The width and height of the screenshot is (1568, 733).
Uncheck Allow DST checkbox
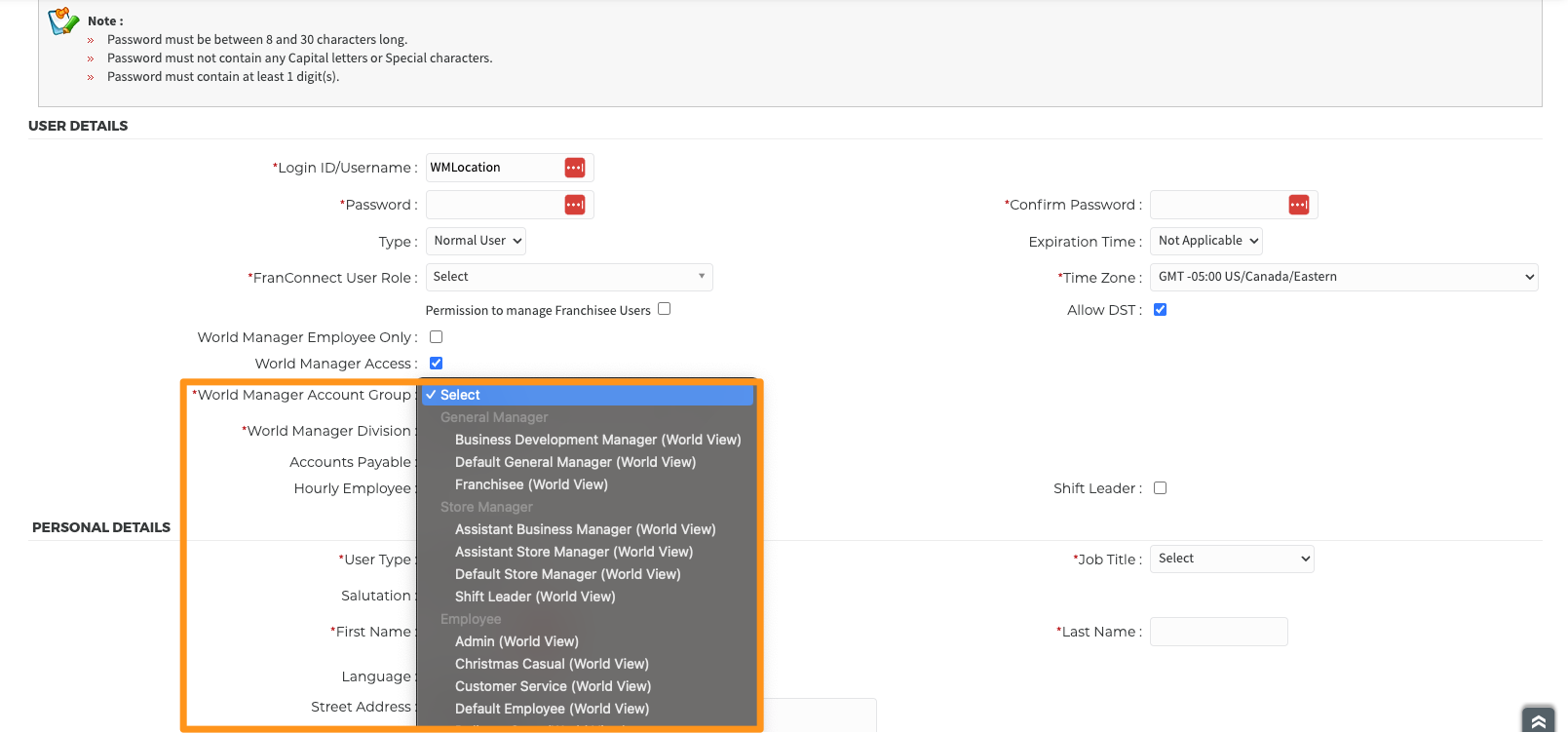point(1161,310)
